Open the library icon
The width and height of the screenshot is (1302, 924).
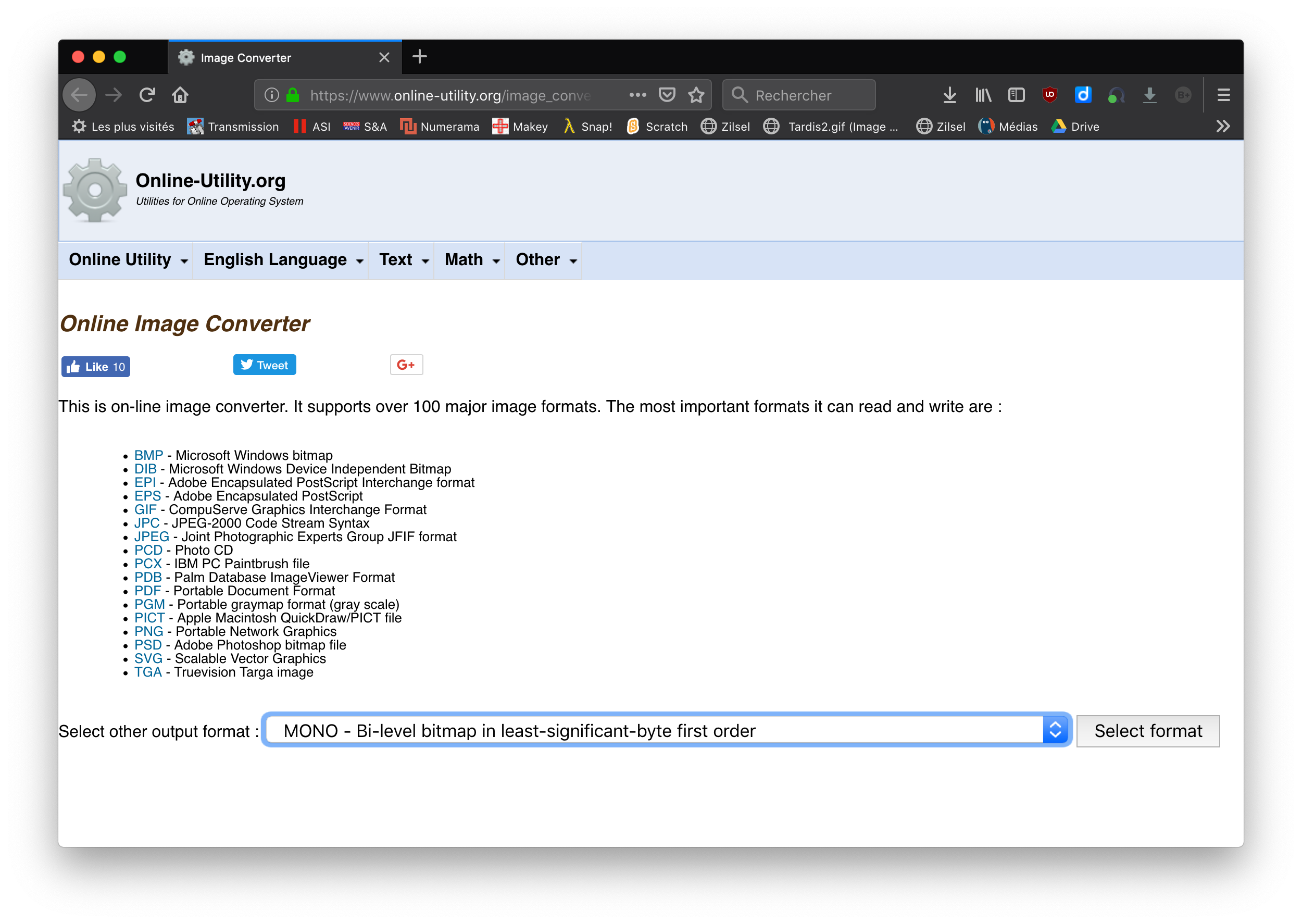point(983,95)
